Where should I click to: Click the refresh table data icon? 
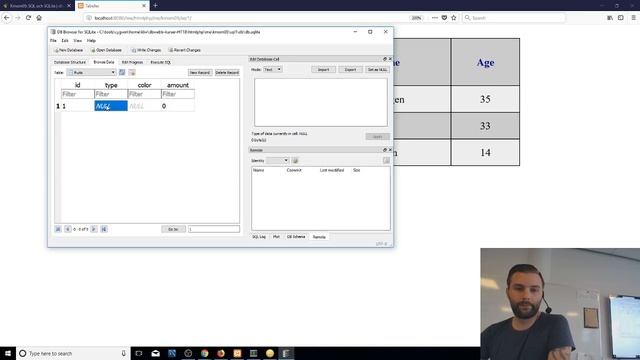[122, 72]
